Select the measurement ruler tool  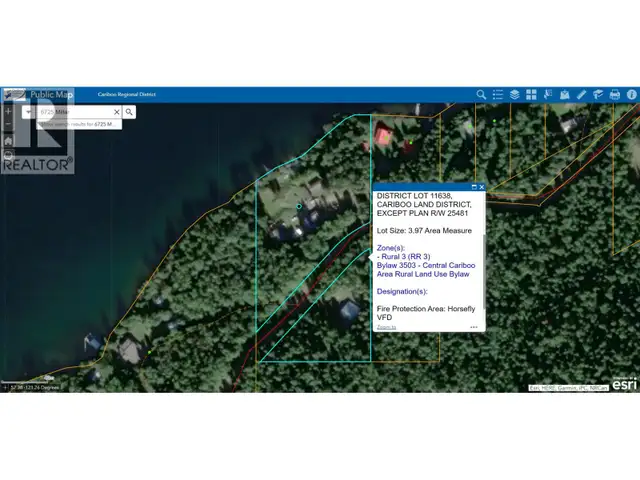(581, 95)
